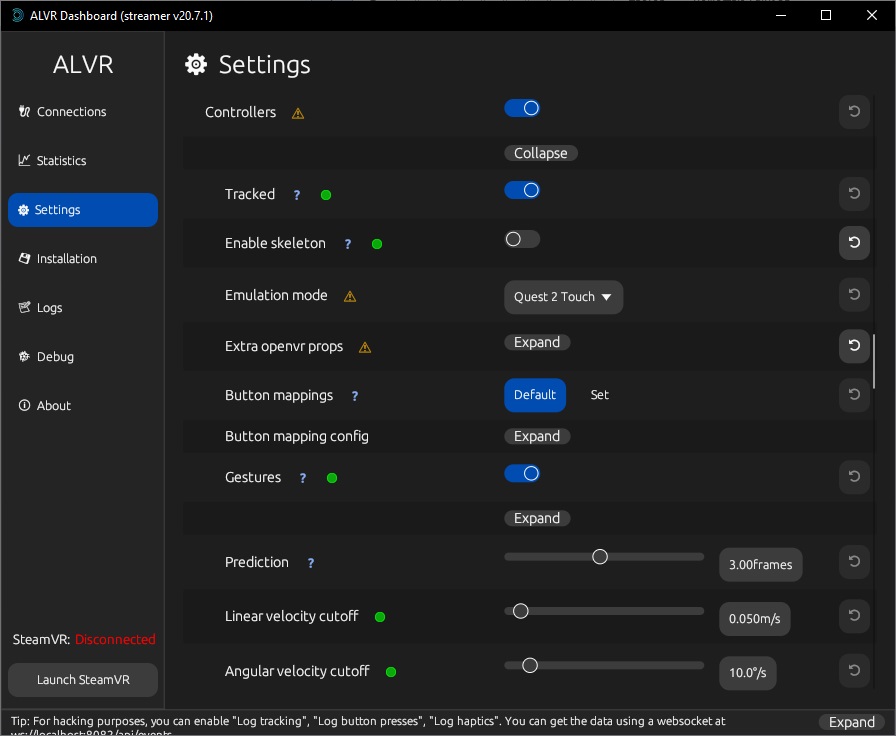Click the Tracked help question mark
Viewport: 896px width, 736px height.
(x=297, y=195)
